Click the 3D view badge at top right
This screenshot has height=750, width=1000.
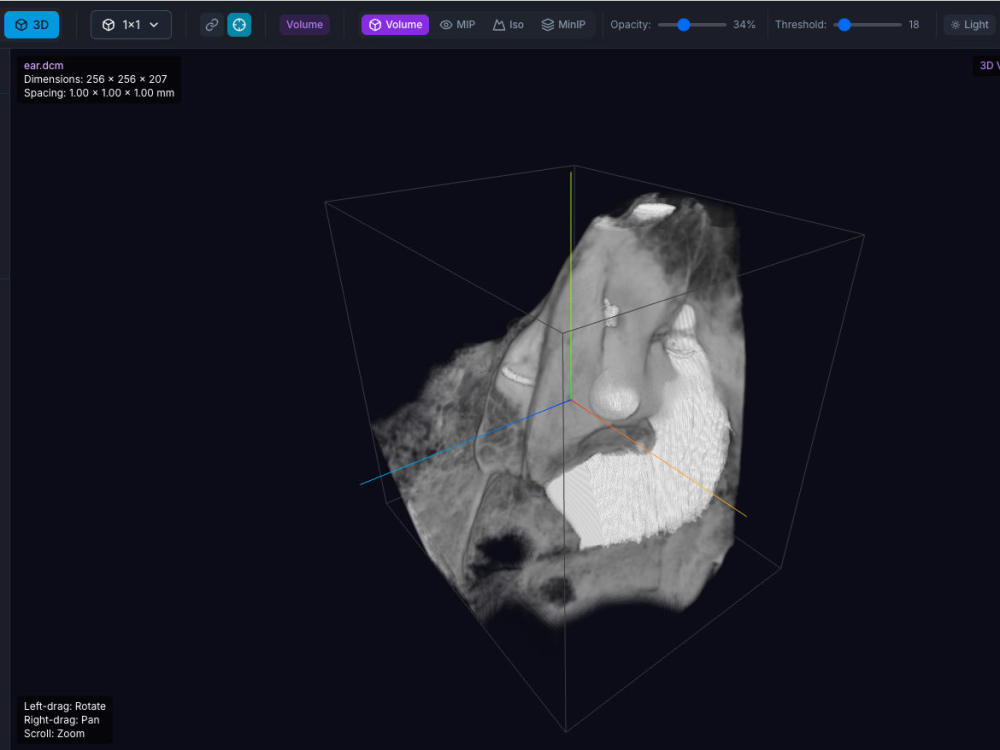[x=986, y=65]
